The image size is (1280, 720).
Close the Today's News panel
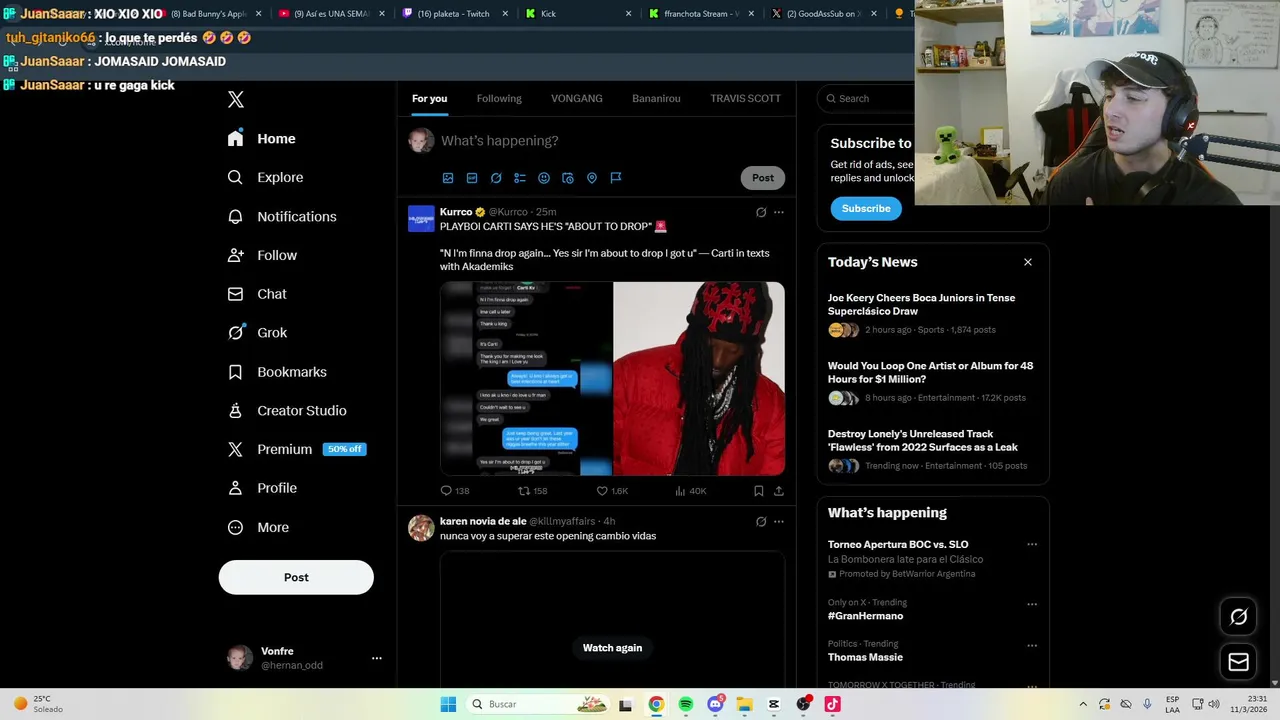click(x=1027, y=262)
